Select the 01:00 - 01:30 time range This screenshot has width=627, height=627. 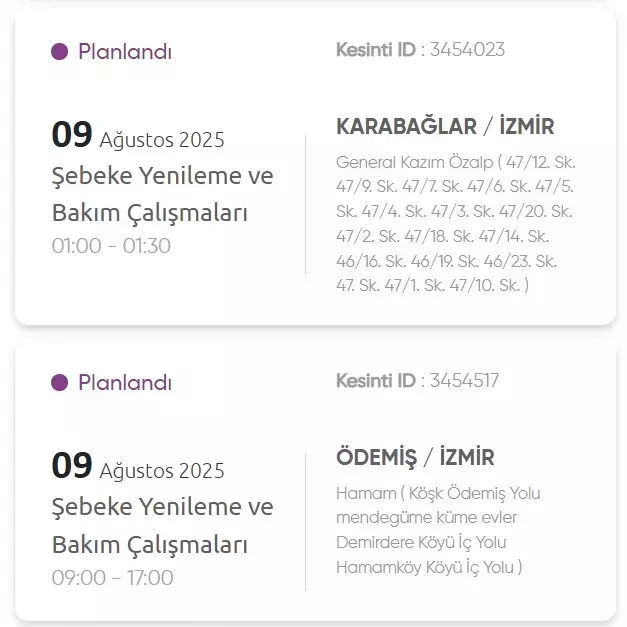tap(111, 246)
